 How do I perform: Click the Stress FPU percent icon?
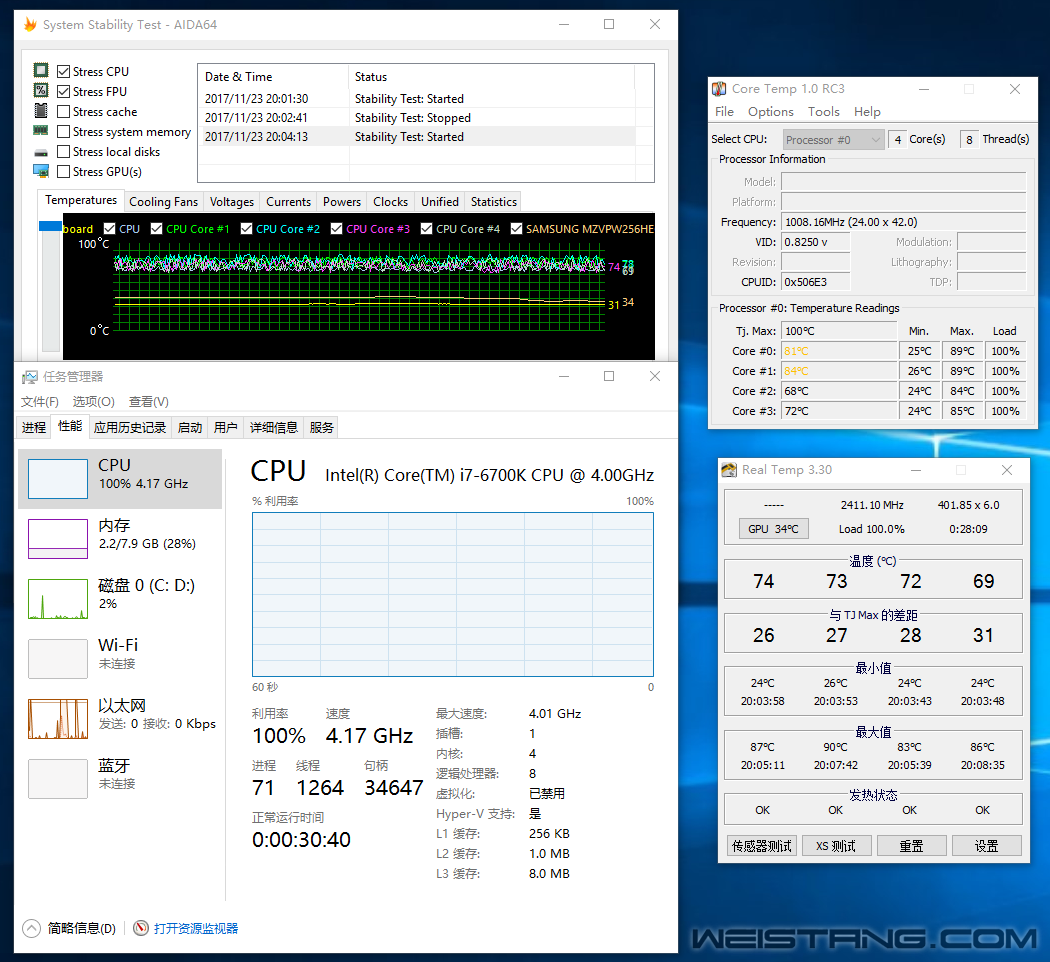click(41, 90)
